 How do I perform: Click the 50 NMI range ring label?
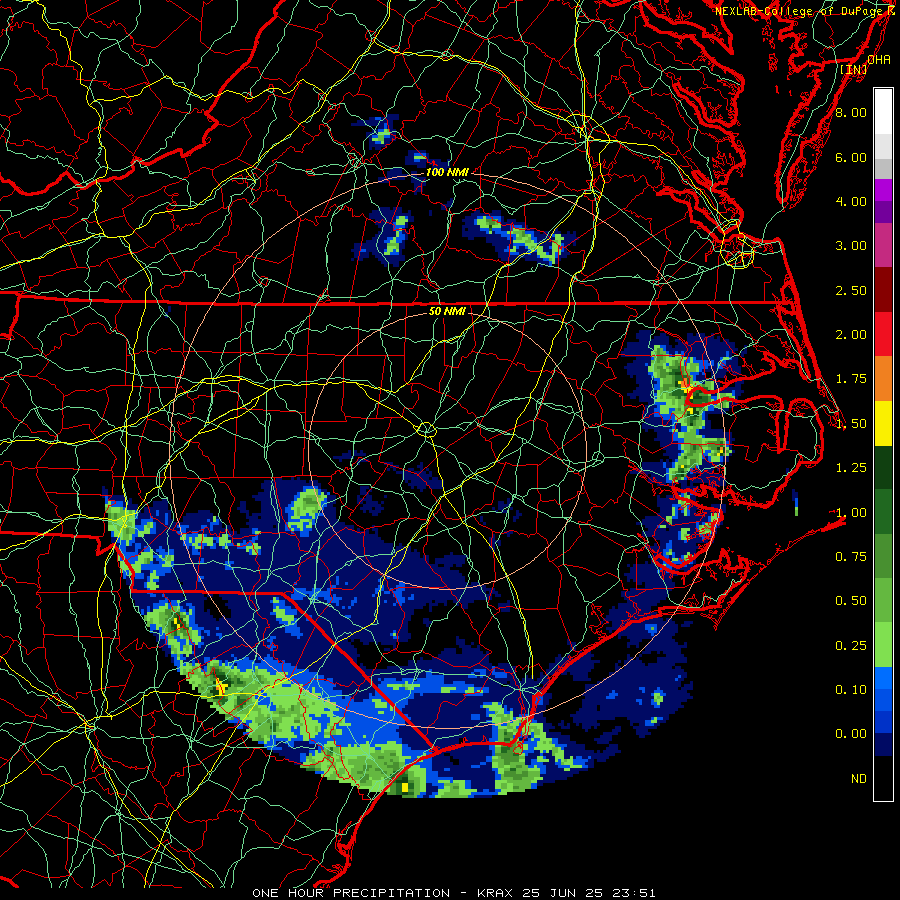click(x=447, y=311)
